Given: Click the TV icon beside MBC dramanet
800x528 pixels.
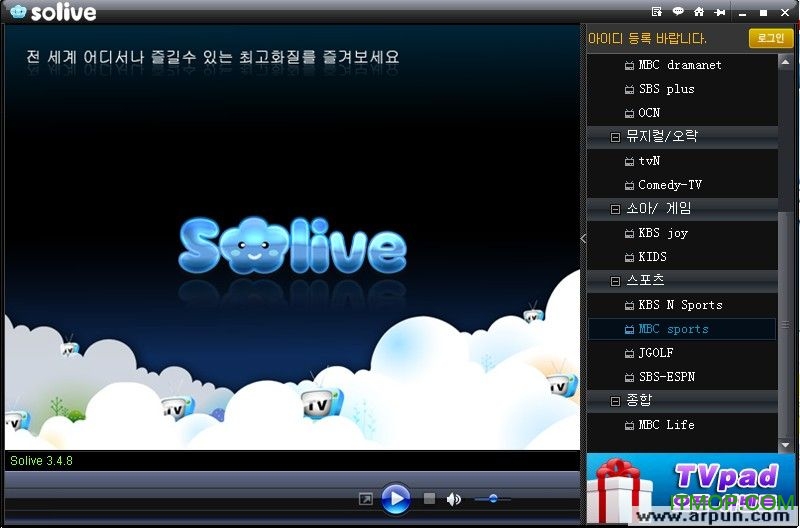Looking at the screenshot, I should click(x=630, y=65).
